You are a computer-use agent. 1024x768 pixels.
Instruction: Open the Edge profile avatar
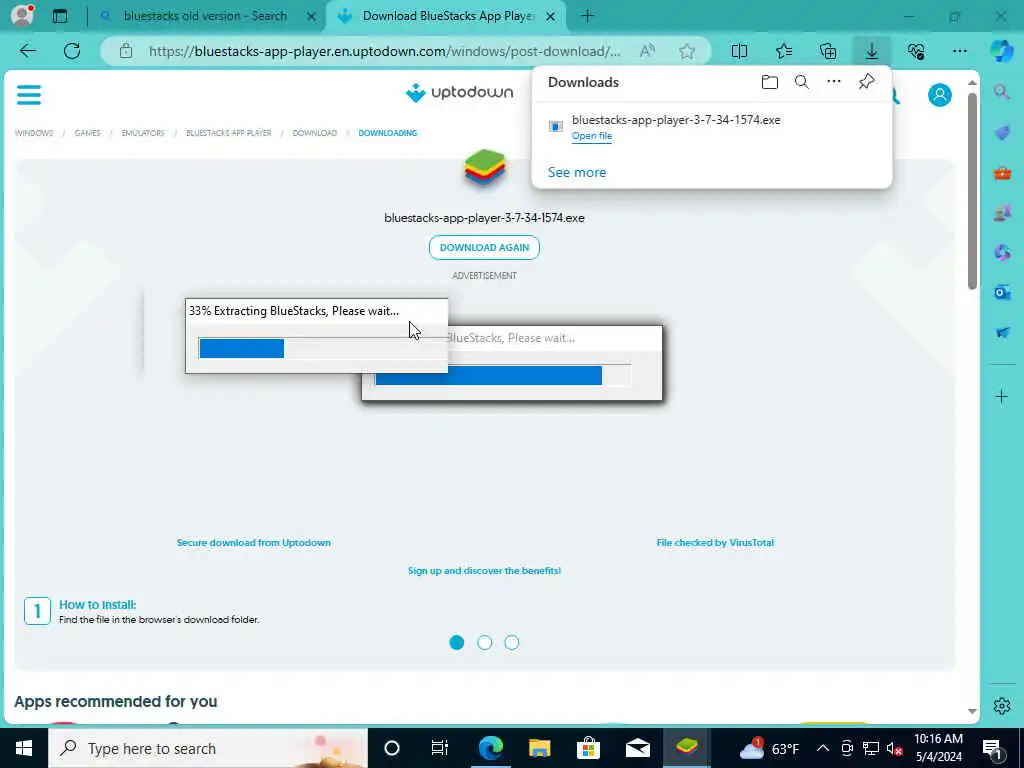[22, 15]
